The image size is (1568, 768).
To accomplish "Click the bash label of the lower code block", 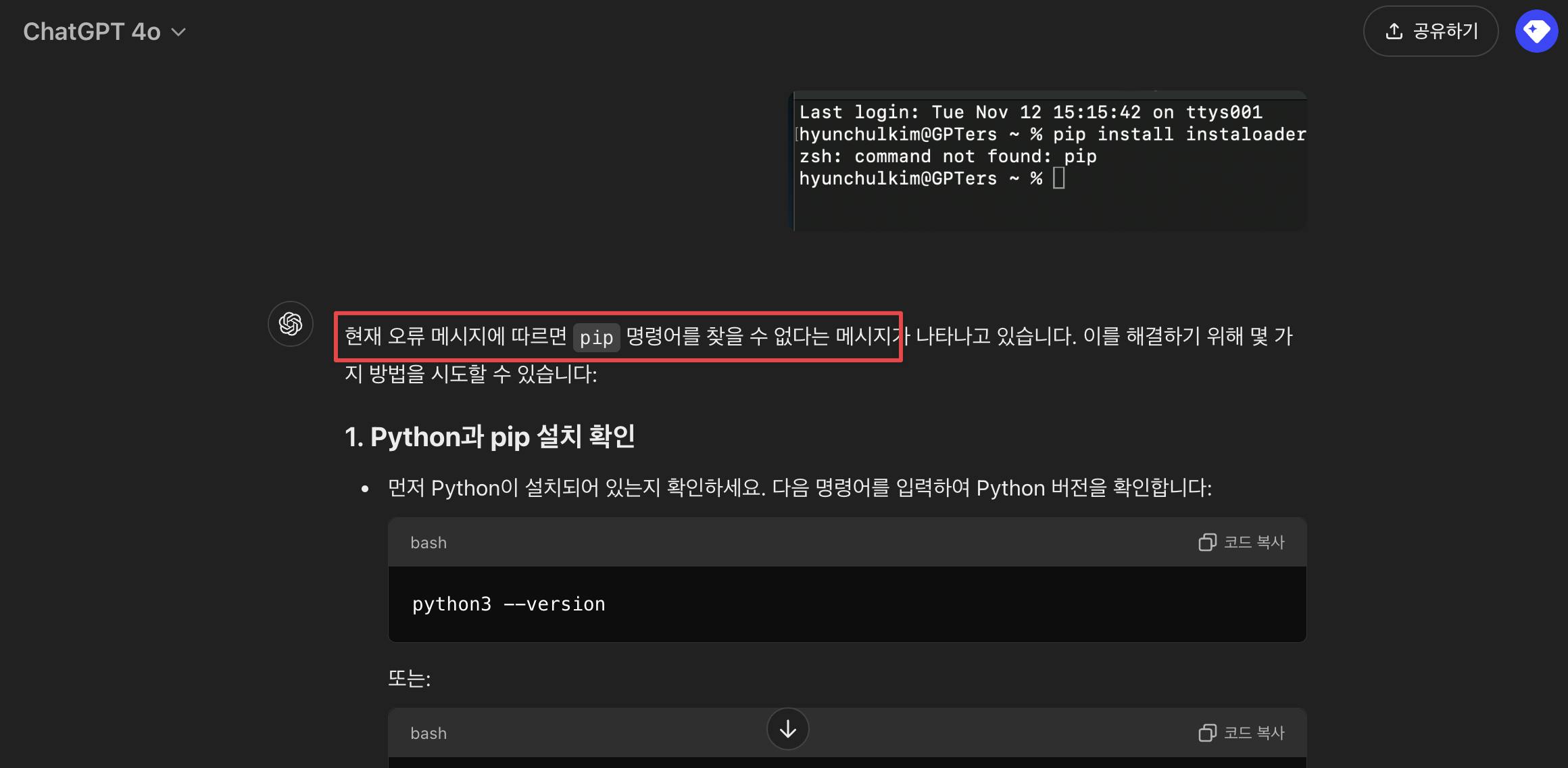I will 428,734.
